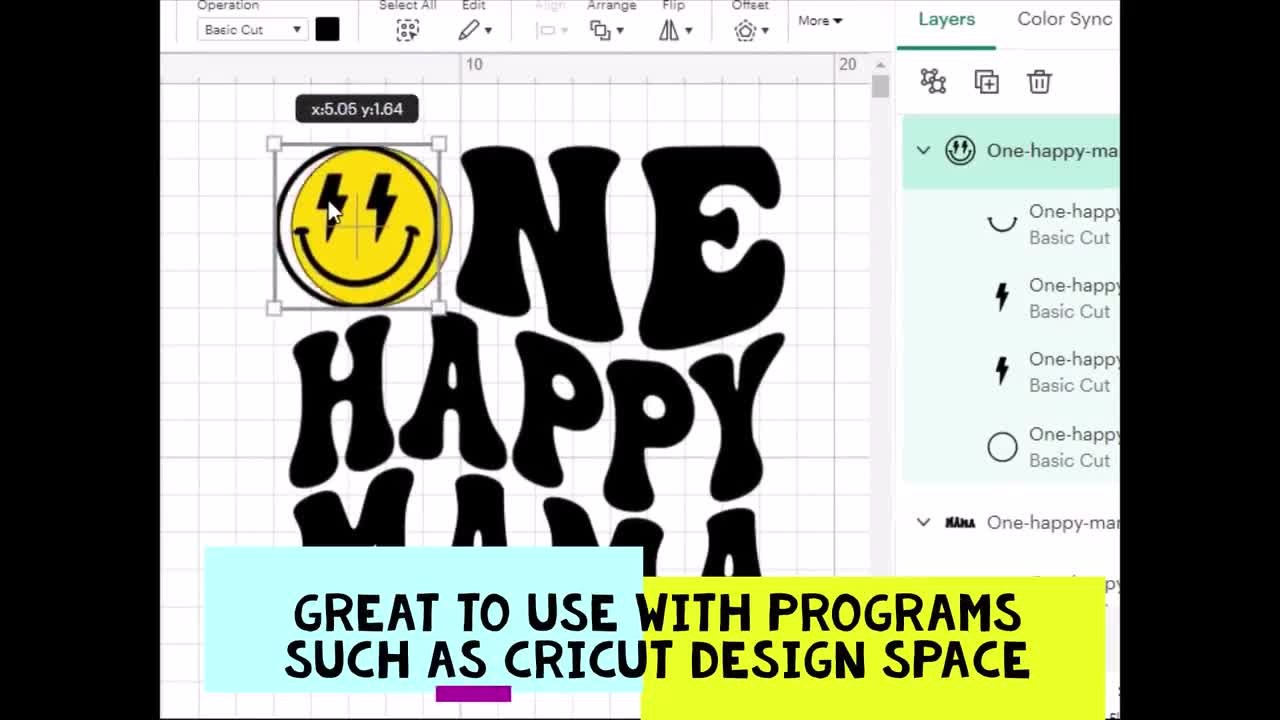The height and width of the screenshot is (720, 1280).
Task: Click the Group layers icon
Action: pos(933,81)
